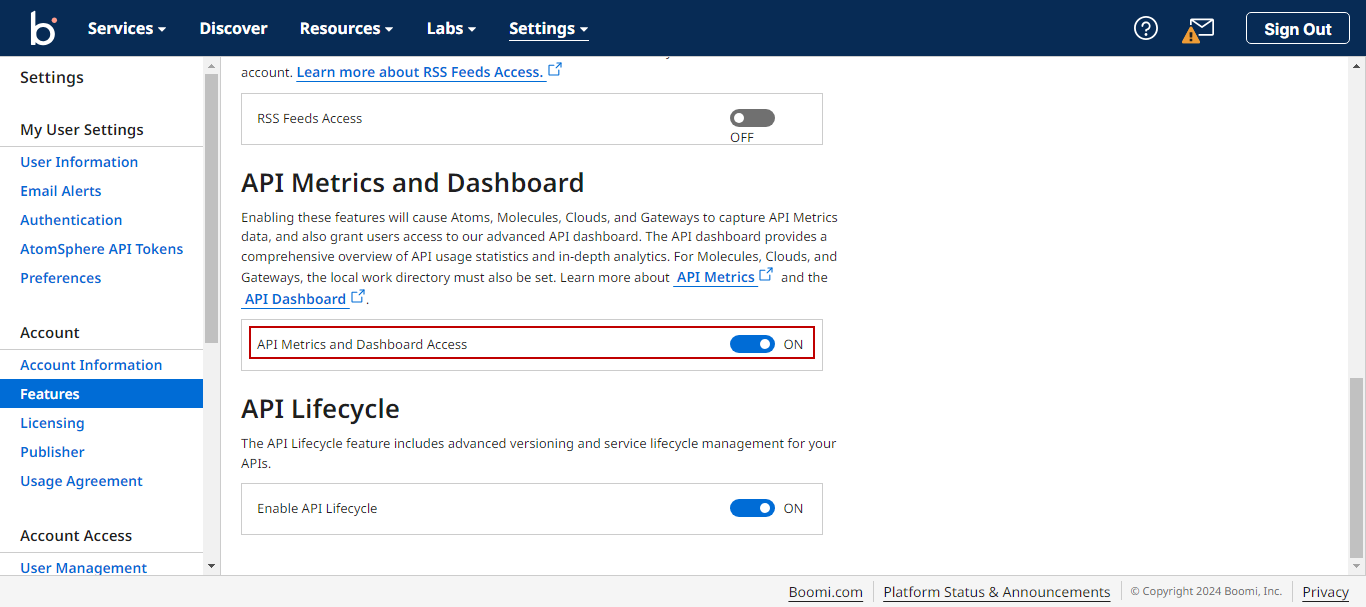Open the Privacy footer link
Screen dimensions: 1366x607
1326,592
